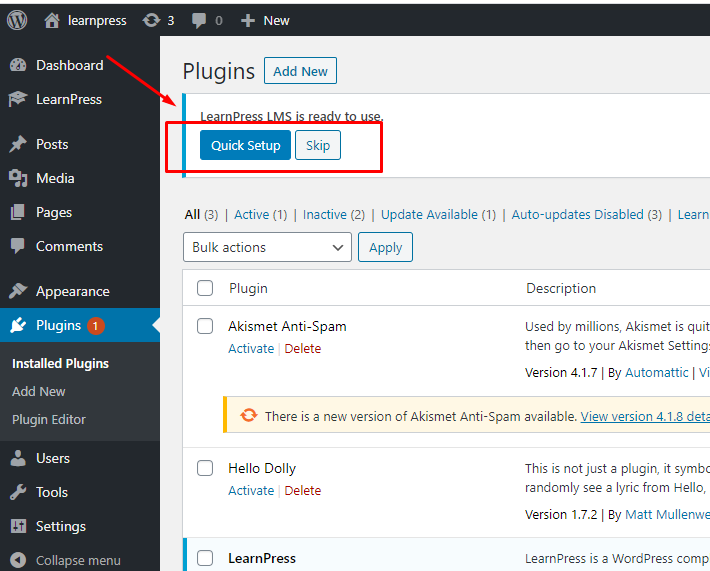The image size is (710, 571).
Task: Skip the LearnPress setup
Action: point(317,145)
